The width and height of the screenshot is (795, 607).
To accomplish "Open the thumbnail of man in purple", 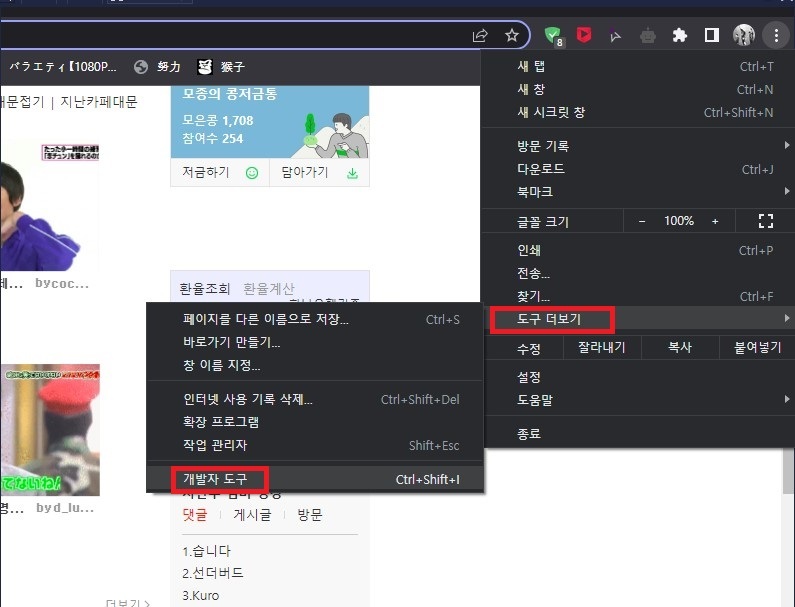I will (x=50, y=207).
